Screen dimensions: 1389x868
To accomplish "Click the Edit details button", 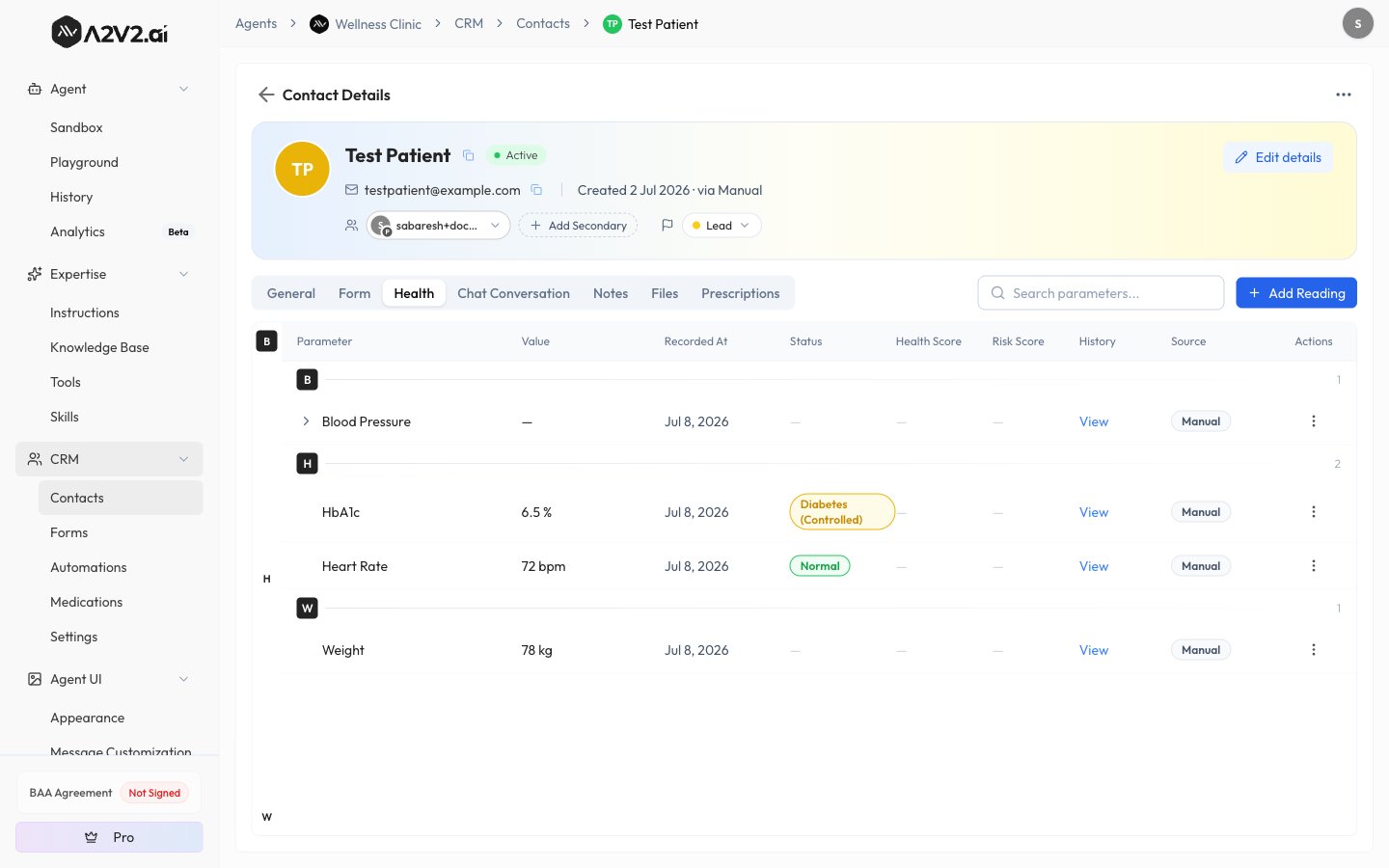I will [x=1278, y=157].
